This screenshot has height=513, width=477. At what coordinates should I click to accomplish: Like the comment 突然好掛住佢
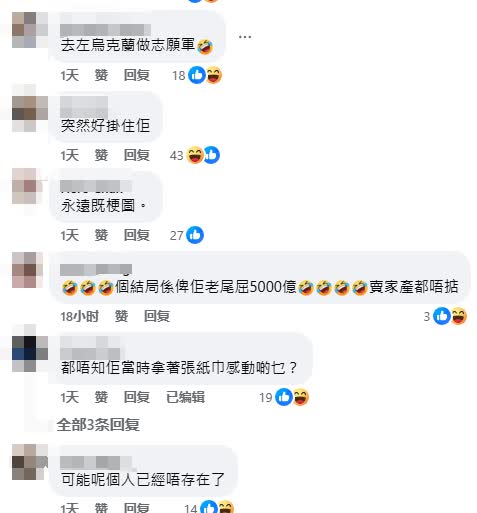(101, 155)
